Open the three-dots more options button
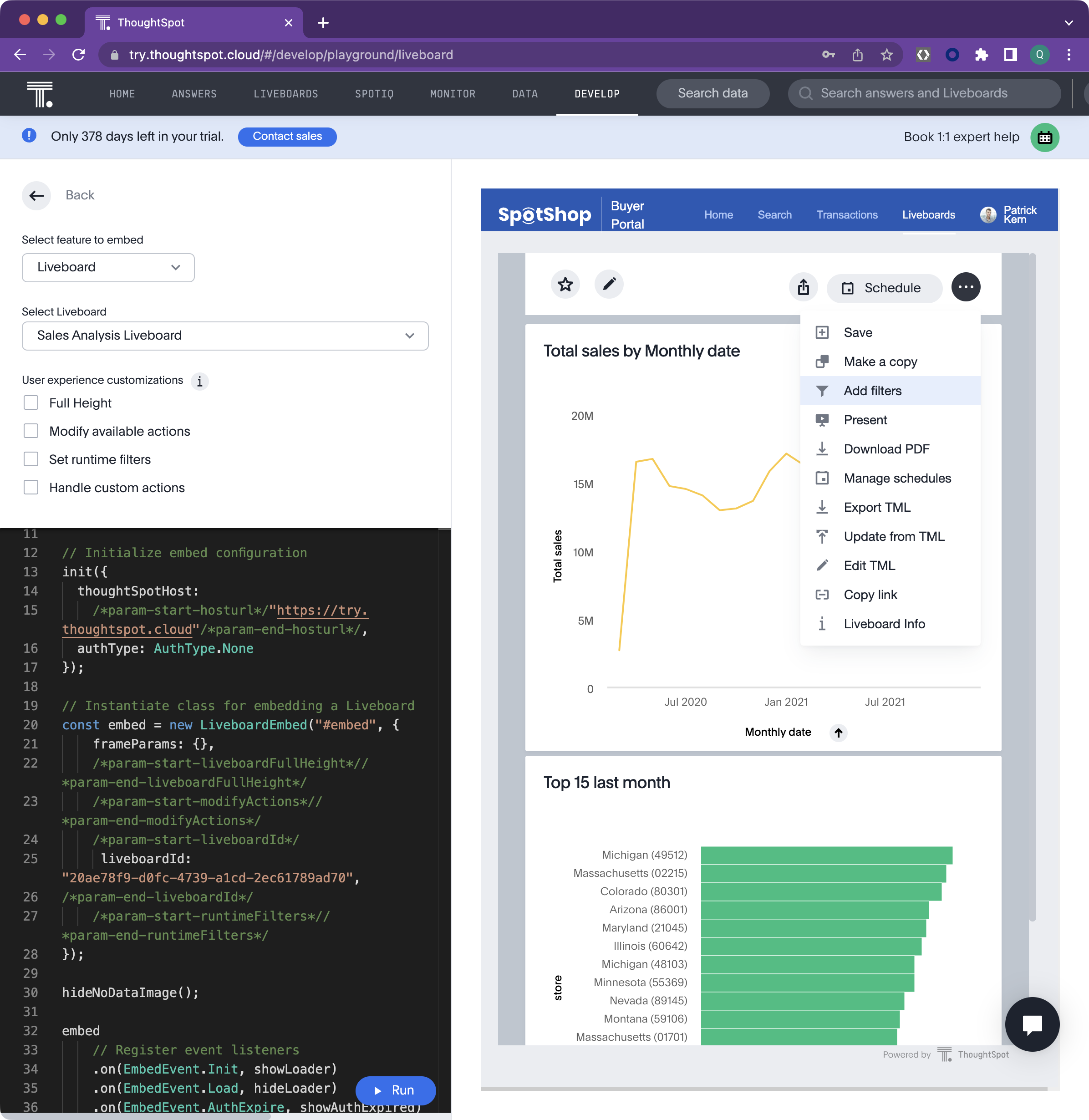Screen dimensions: 1089x1120 (x=966, y=287)
